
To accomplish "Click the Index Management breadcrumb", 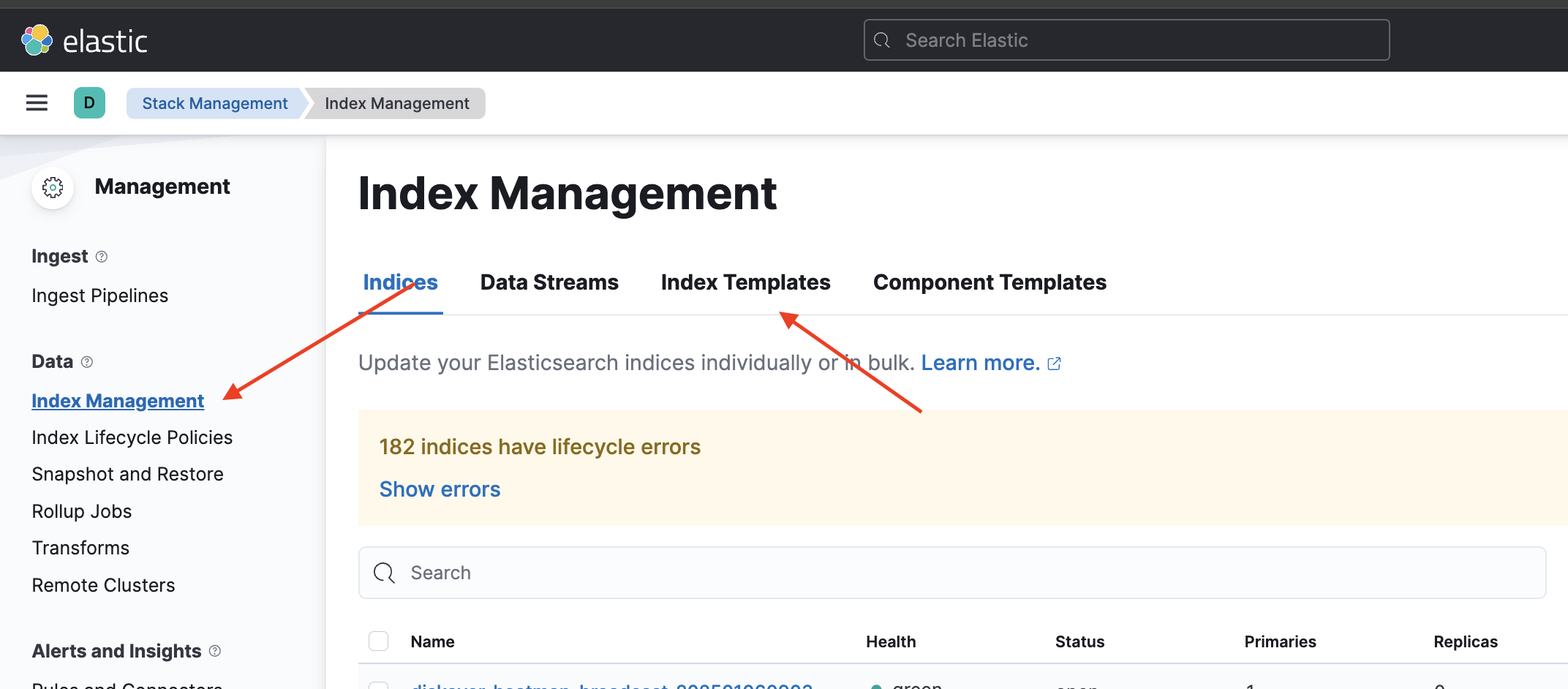I will coord(396,103).
